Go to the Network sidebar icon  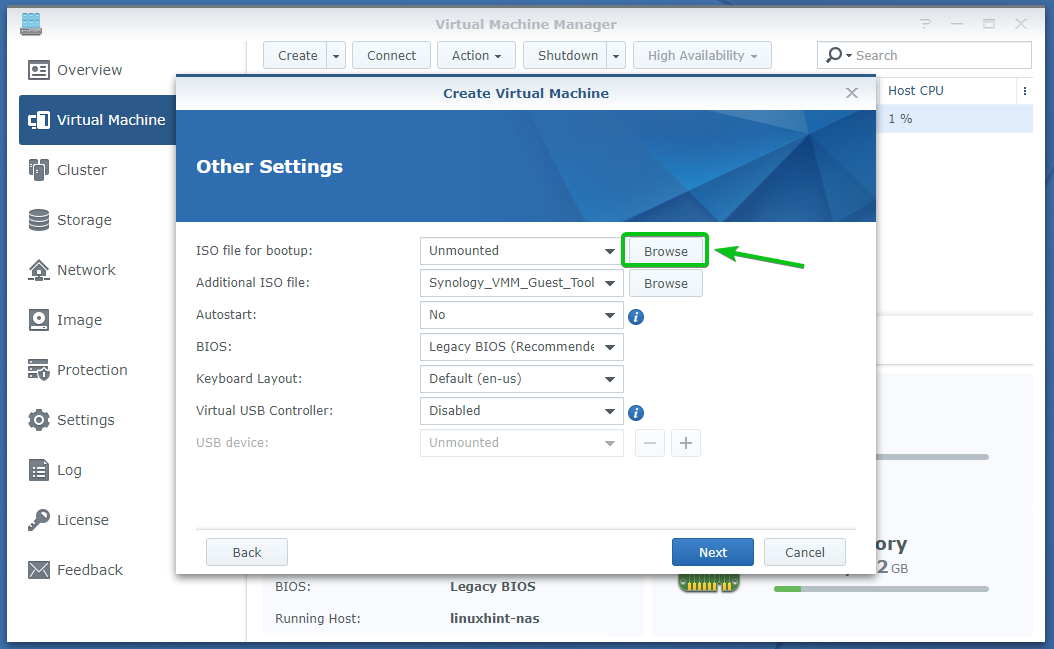point(39,270)
